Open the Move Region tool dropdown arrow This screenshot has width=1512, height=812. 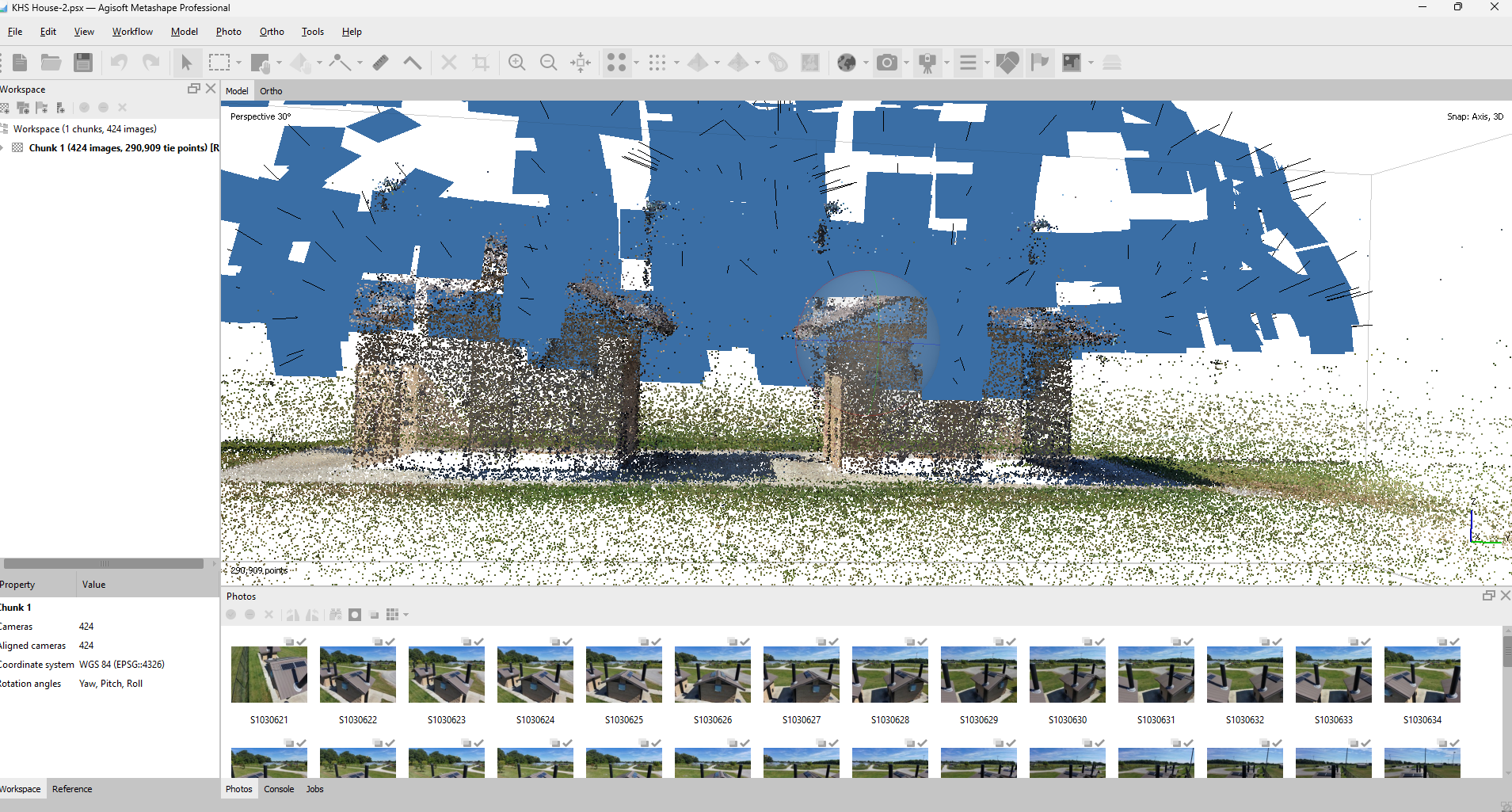pos(279,63)
